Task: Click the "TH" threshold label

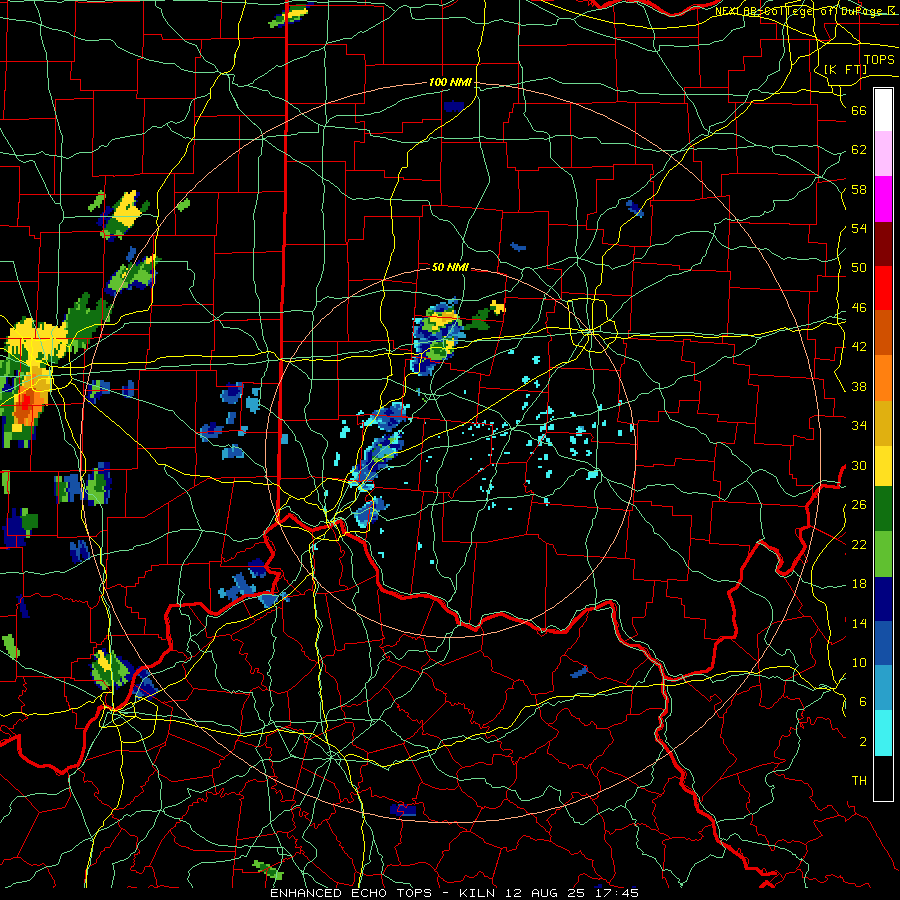Action: pyautogui.click(x=859, y=781)
